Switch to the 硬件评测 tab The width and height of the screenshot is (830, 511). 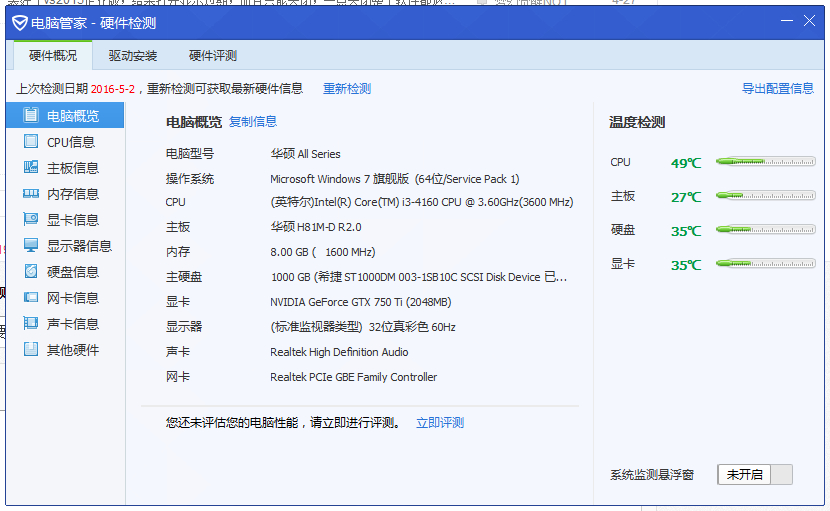coord(212,56)
